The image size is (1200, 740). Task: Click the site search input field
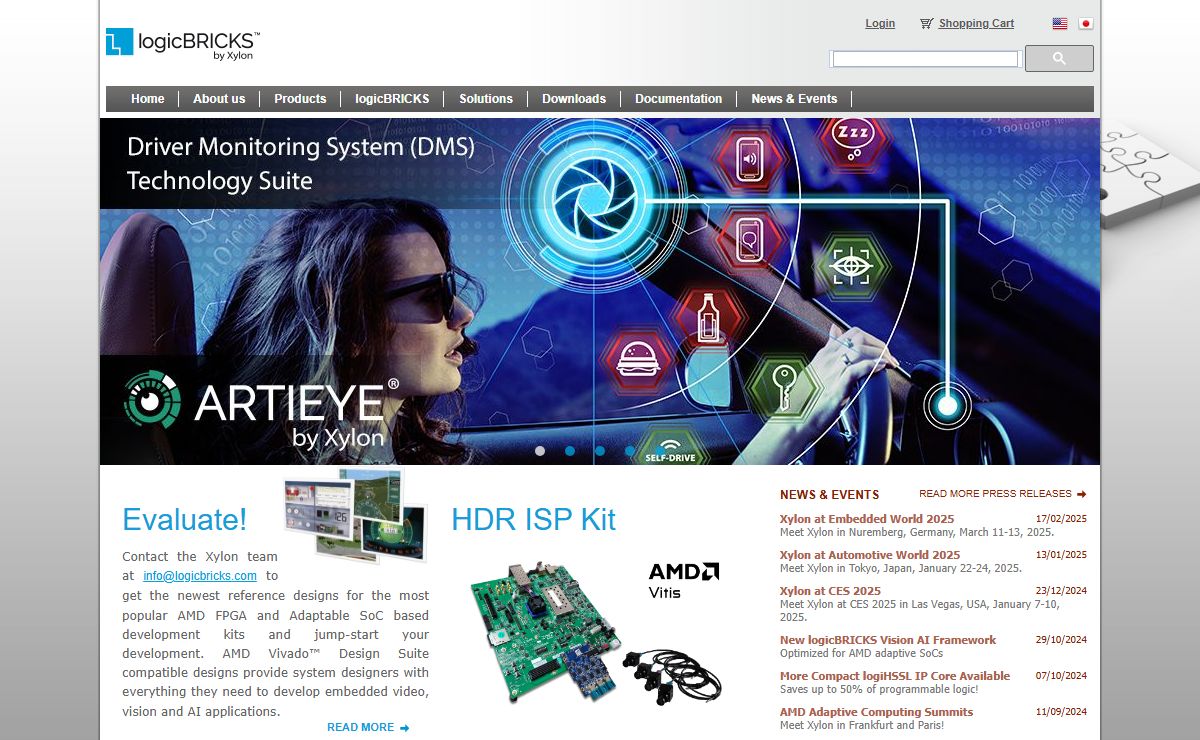925,59
